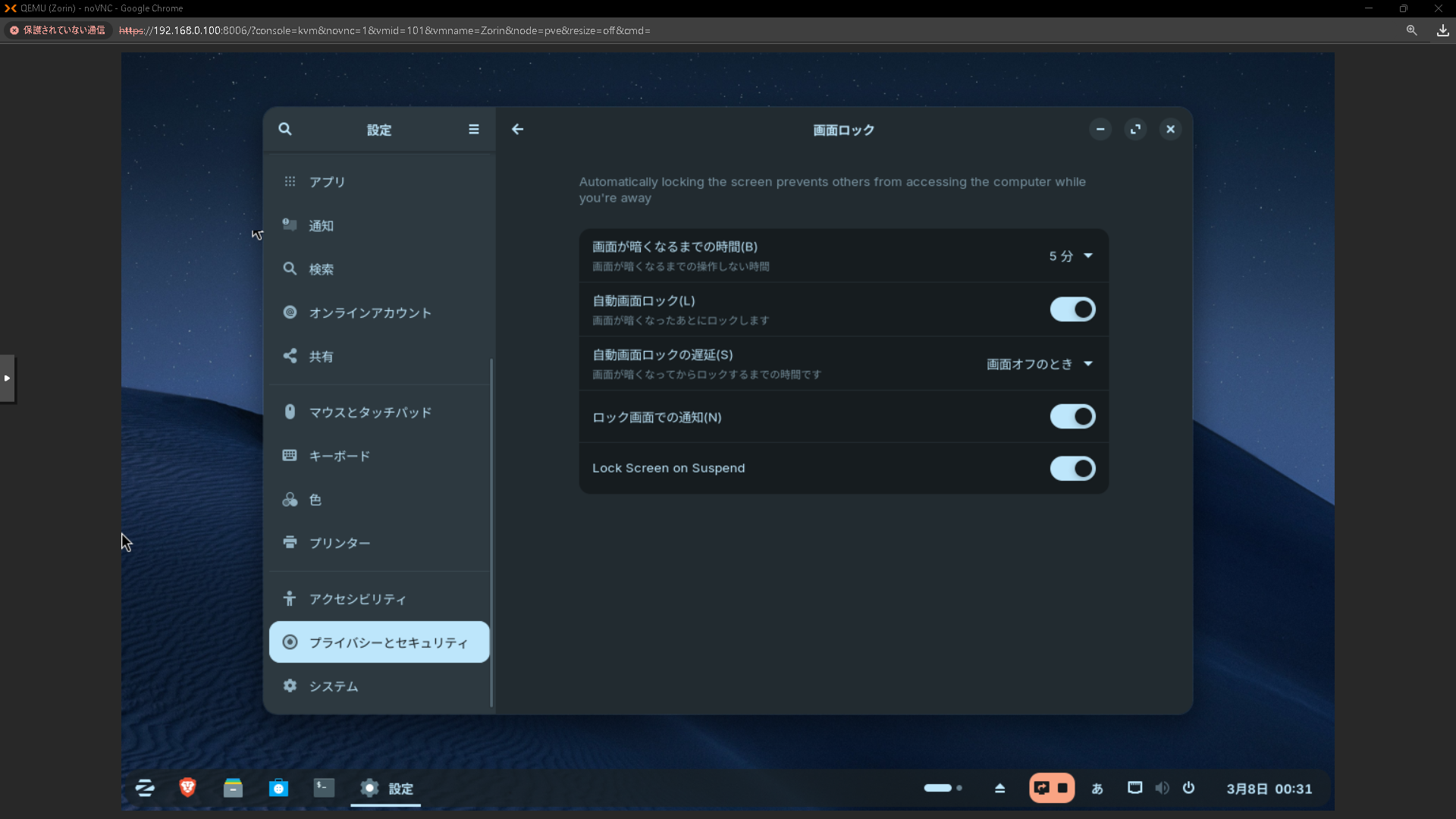
Task: Open the あ input method menu
Action: point(1097,788)
